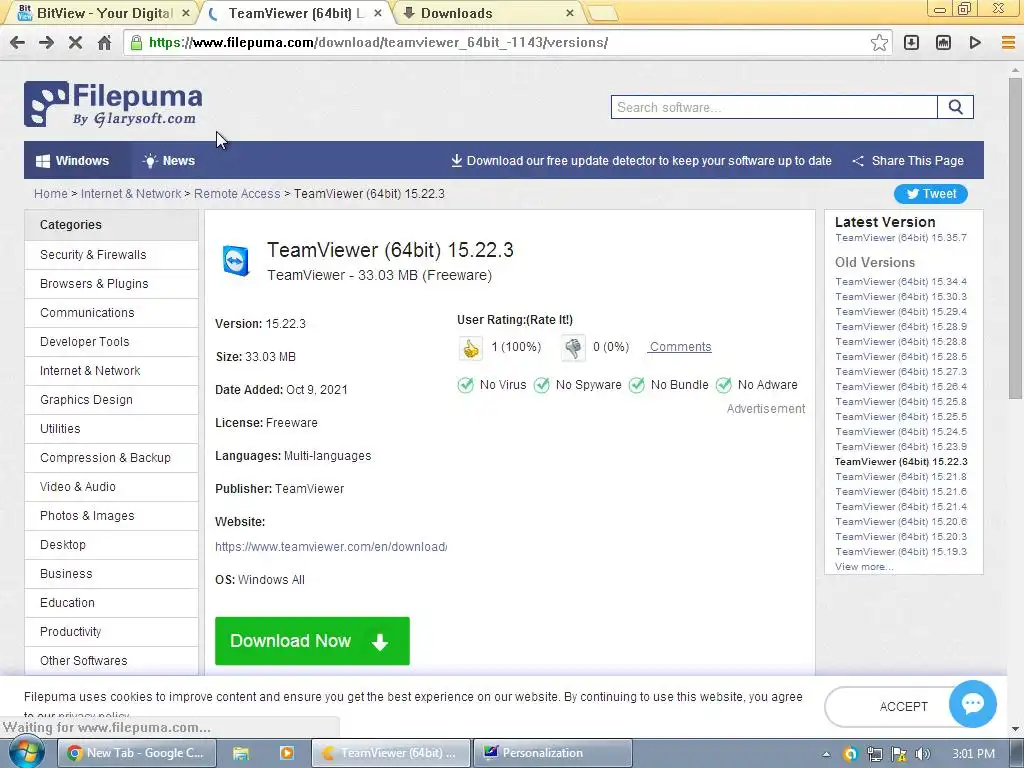Open latest version TeamViewer 15.35.7
The image size is (1024, 768).
coord(901,238)
